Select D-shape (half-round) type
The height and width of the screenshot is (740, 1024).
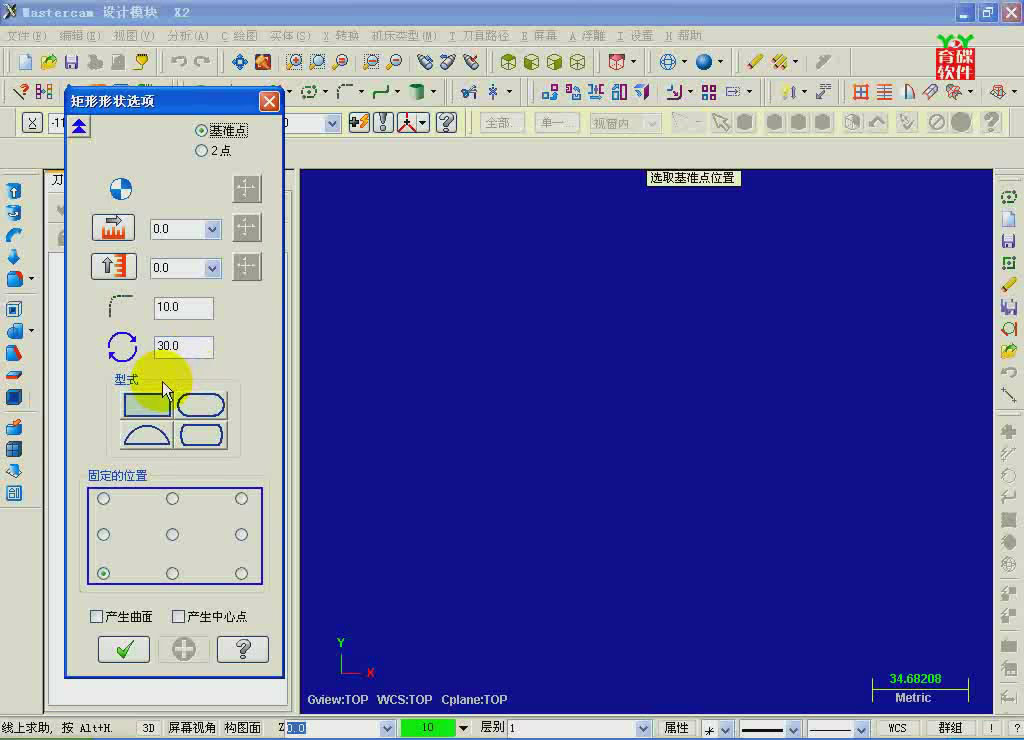click(147, 435)
